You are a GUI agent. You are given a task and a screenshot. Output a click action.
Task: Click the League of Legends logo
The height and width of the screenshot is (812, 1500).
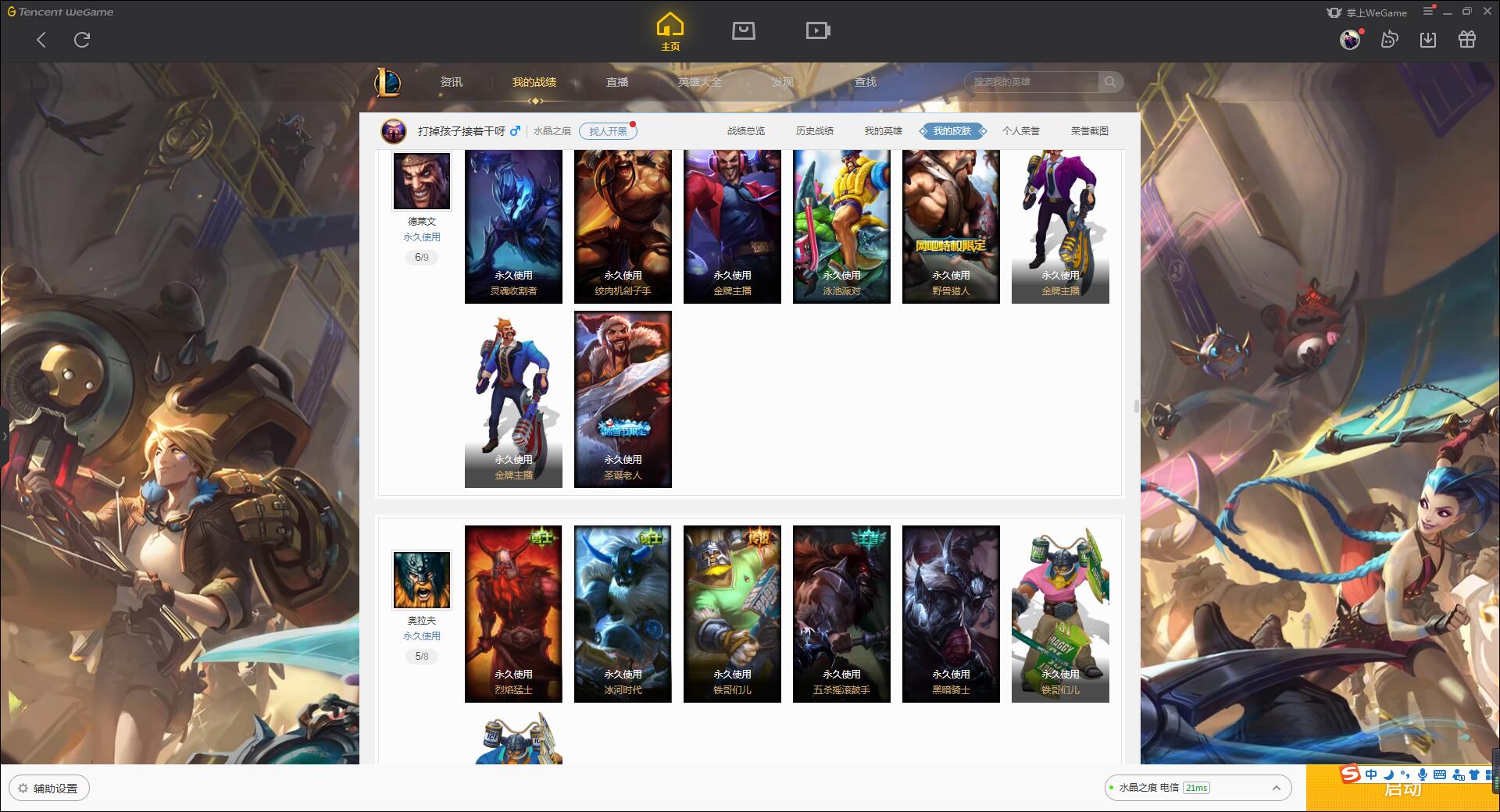point(387,82)
